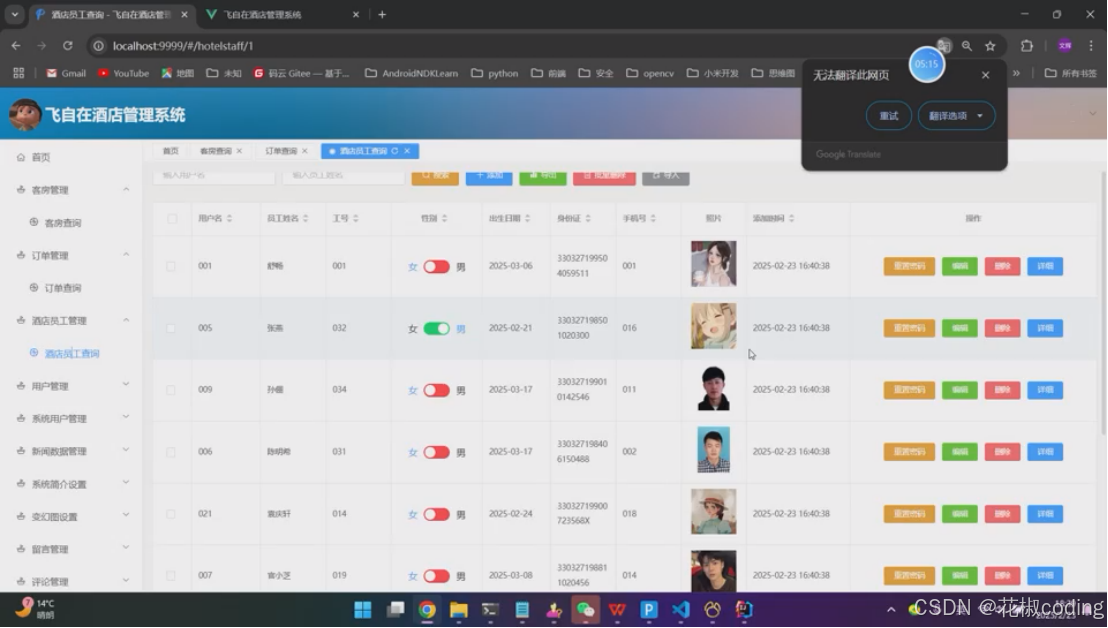
Task: Expand 留言管理 menu
Action: [71, 549]
